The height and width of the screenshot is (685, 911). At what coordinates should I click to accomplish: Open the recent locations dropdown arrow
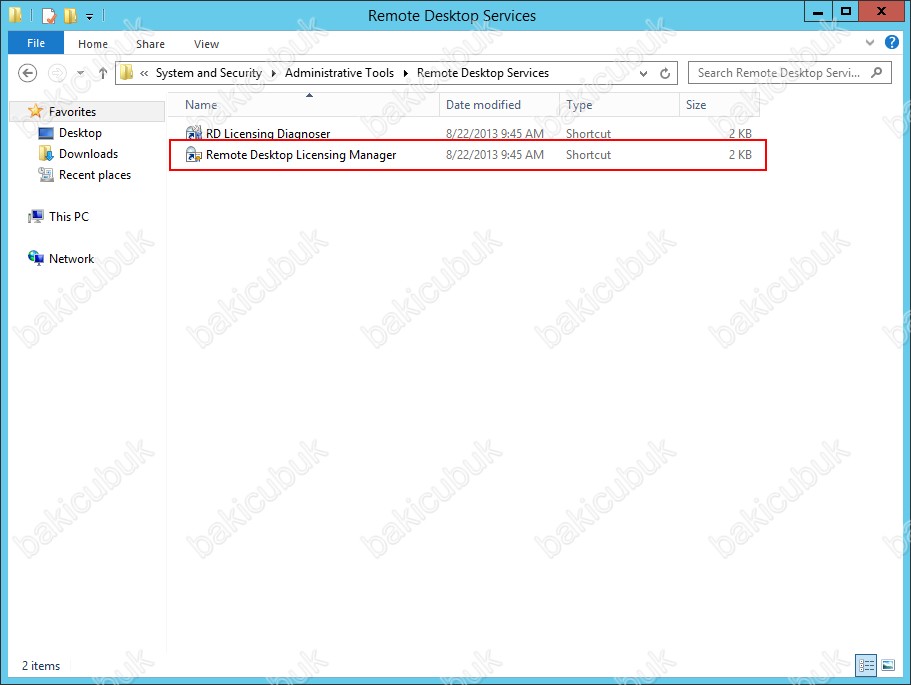coord(80,73)
